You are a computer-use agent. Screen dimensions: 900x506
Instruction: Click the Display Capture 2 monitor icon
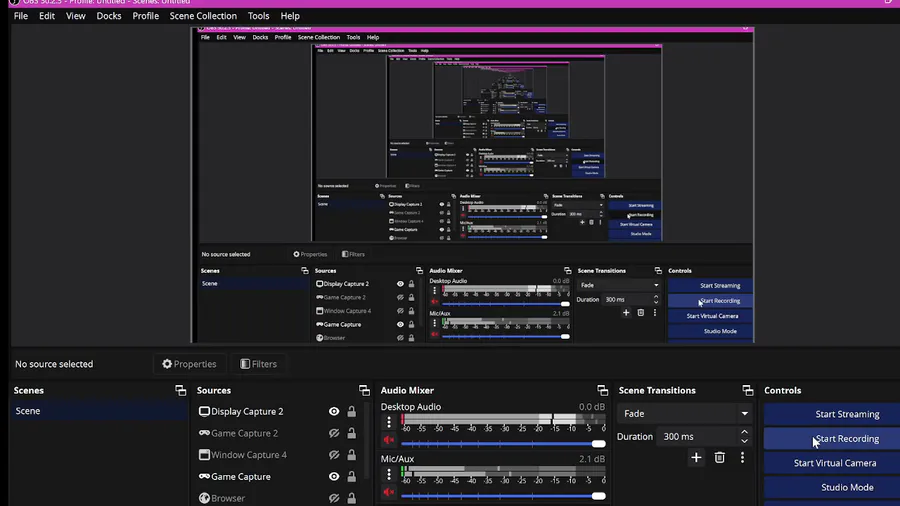click(x=204, y=411)
